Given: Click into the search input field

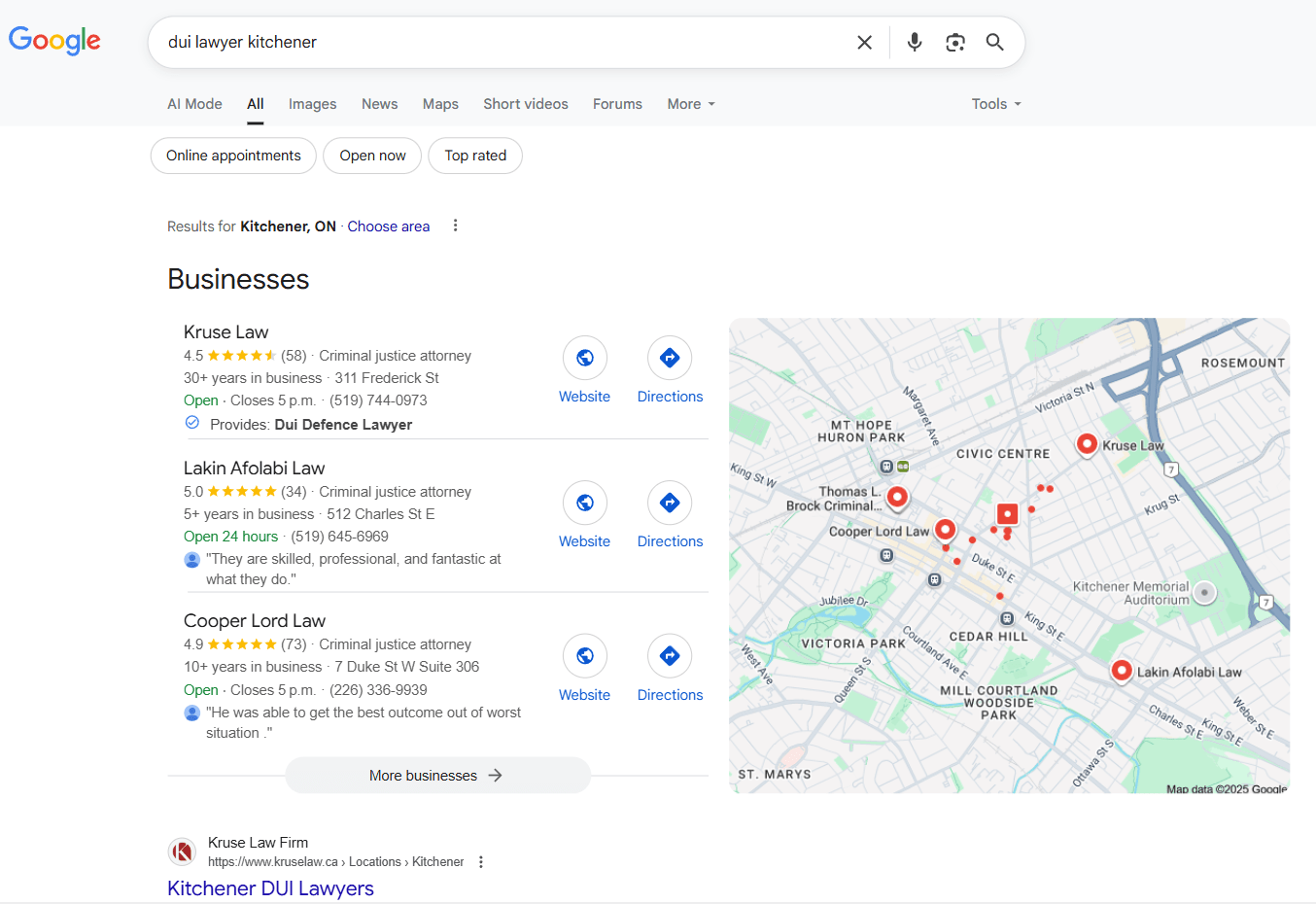Looking at the screenshot, I should pos(486,42).
